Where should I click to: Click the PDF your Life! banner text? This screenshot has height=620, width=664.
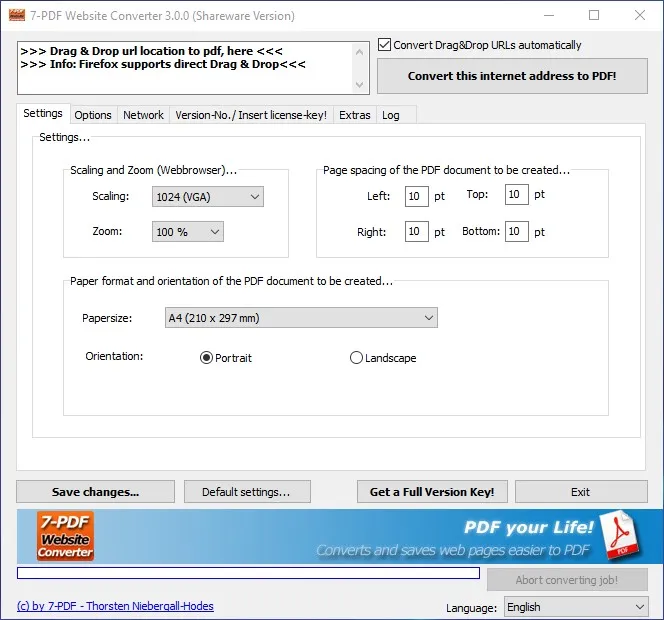click(x=528, y=527)
